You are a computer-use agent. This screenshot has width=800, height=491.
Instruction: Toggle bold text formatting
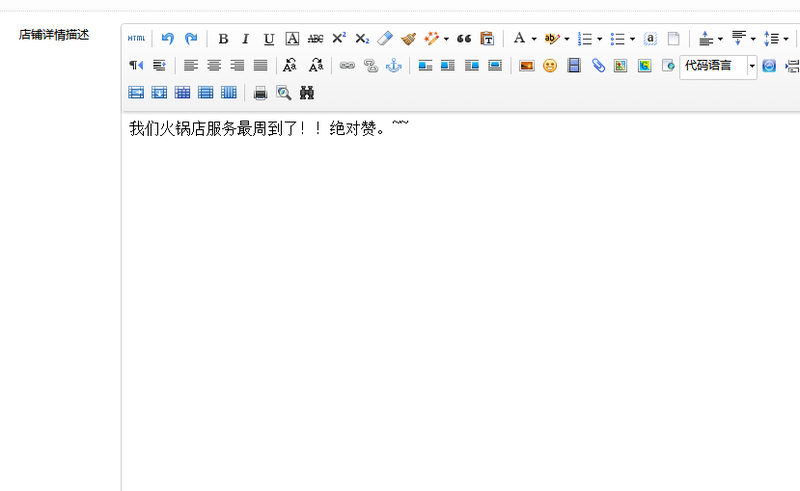(x=223, y=39)
